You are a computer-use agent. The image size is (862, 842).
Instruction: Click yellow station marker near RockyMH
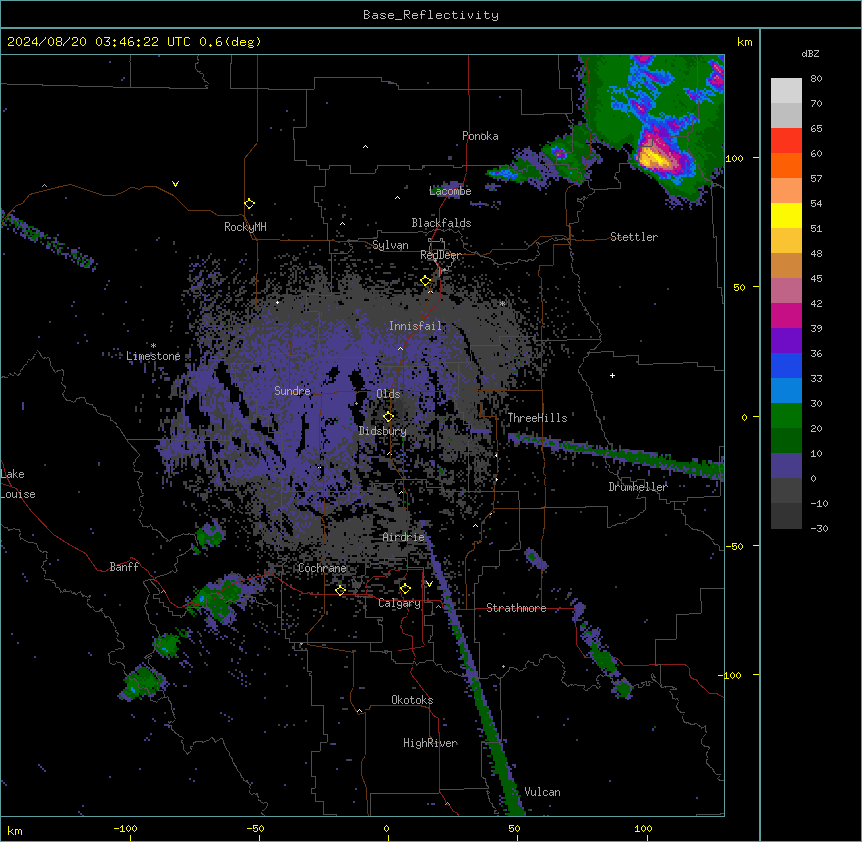click(249, 204)
